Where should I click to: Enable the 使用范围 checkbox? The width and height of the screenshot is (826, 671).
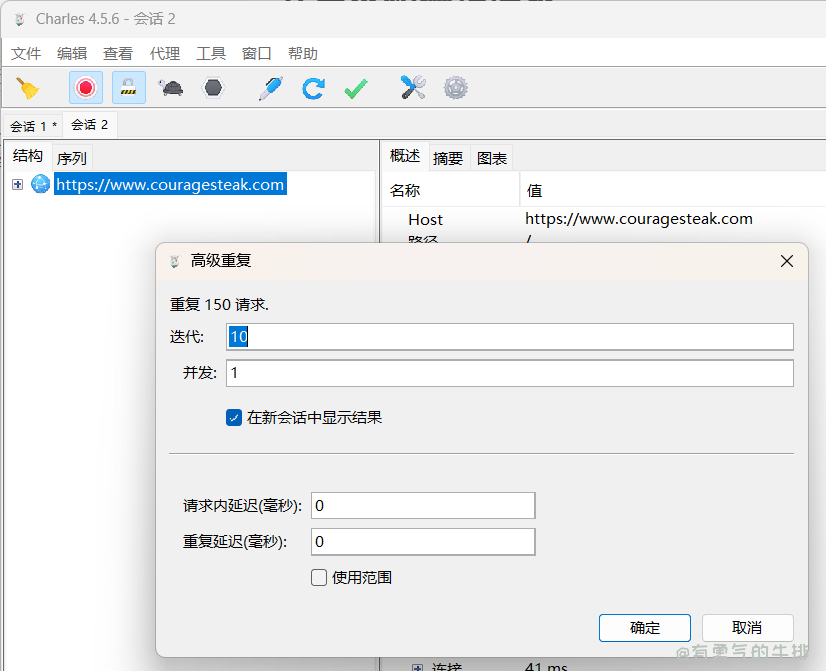pos(319,577)
